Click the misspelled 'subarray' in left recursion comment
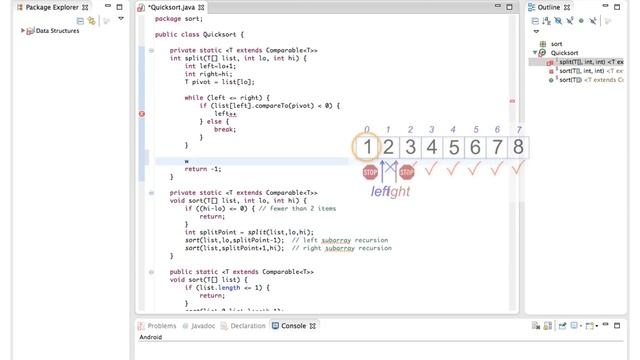 coord(337,240)
